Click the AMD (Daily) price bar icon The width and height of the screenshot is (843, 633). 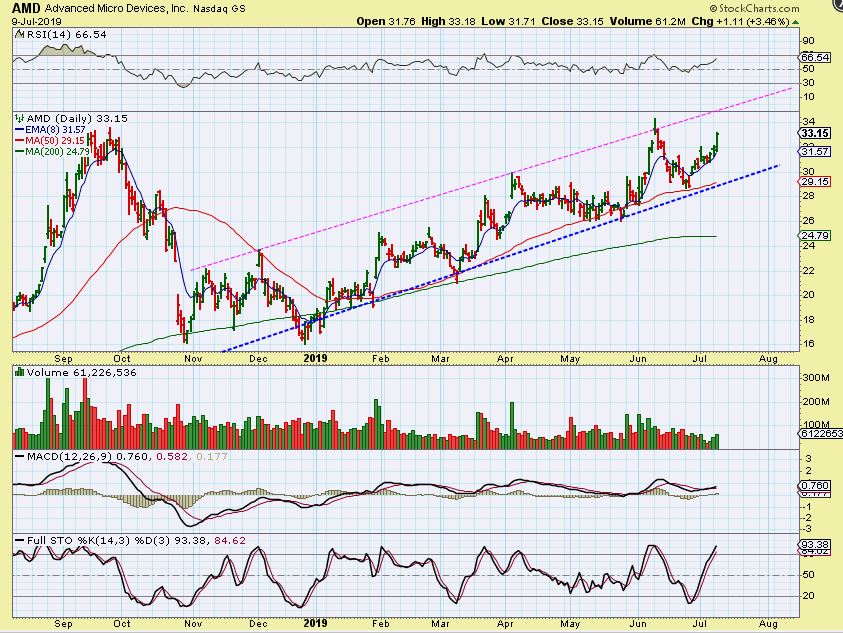coord(19,118)
